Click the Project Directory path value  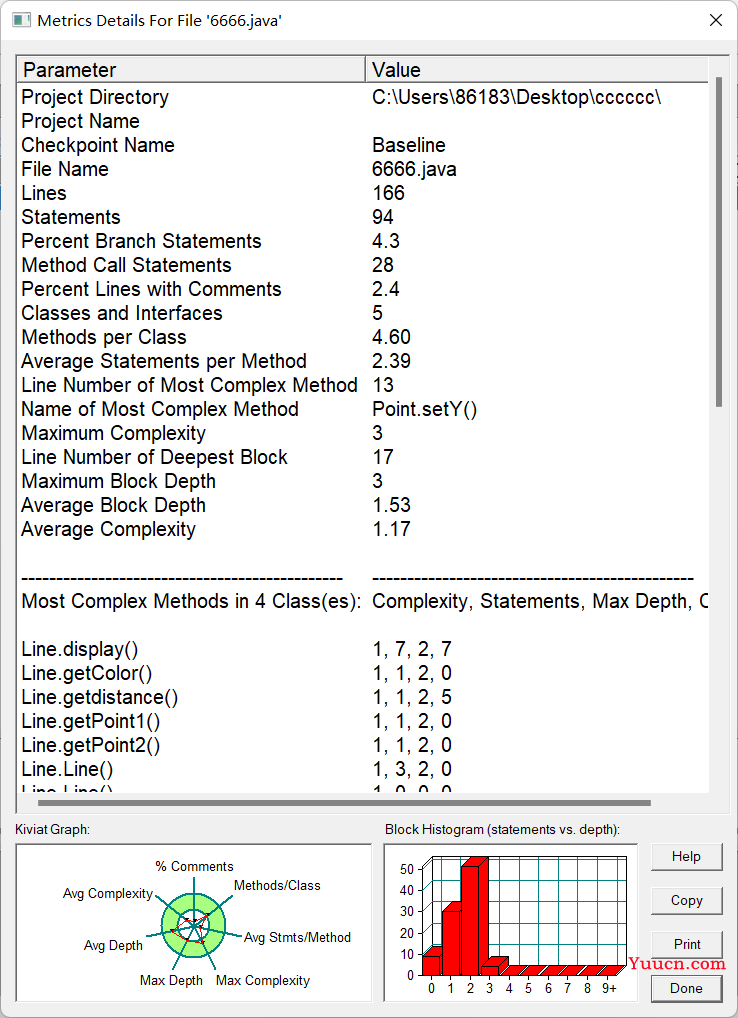pos(517,97)
